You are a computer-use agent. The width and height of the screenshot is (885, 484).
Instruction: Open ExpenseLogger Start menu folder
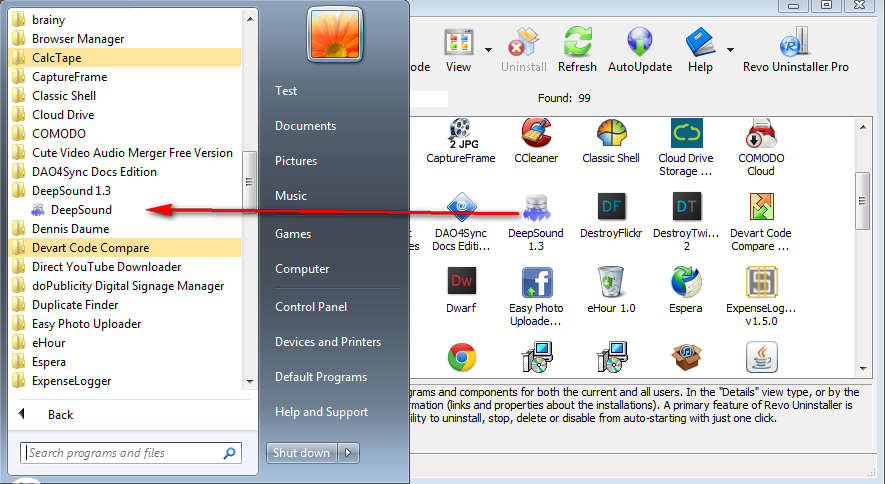pos(72,381)
